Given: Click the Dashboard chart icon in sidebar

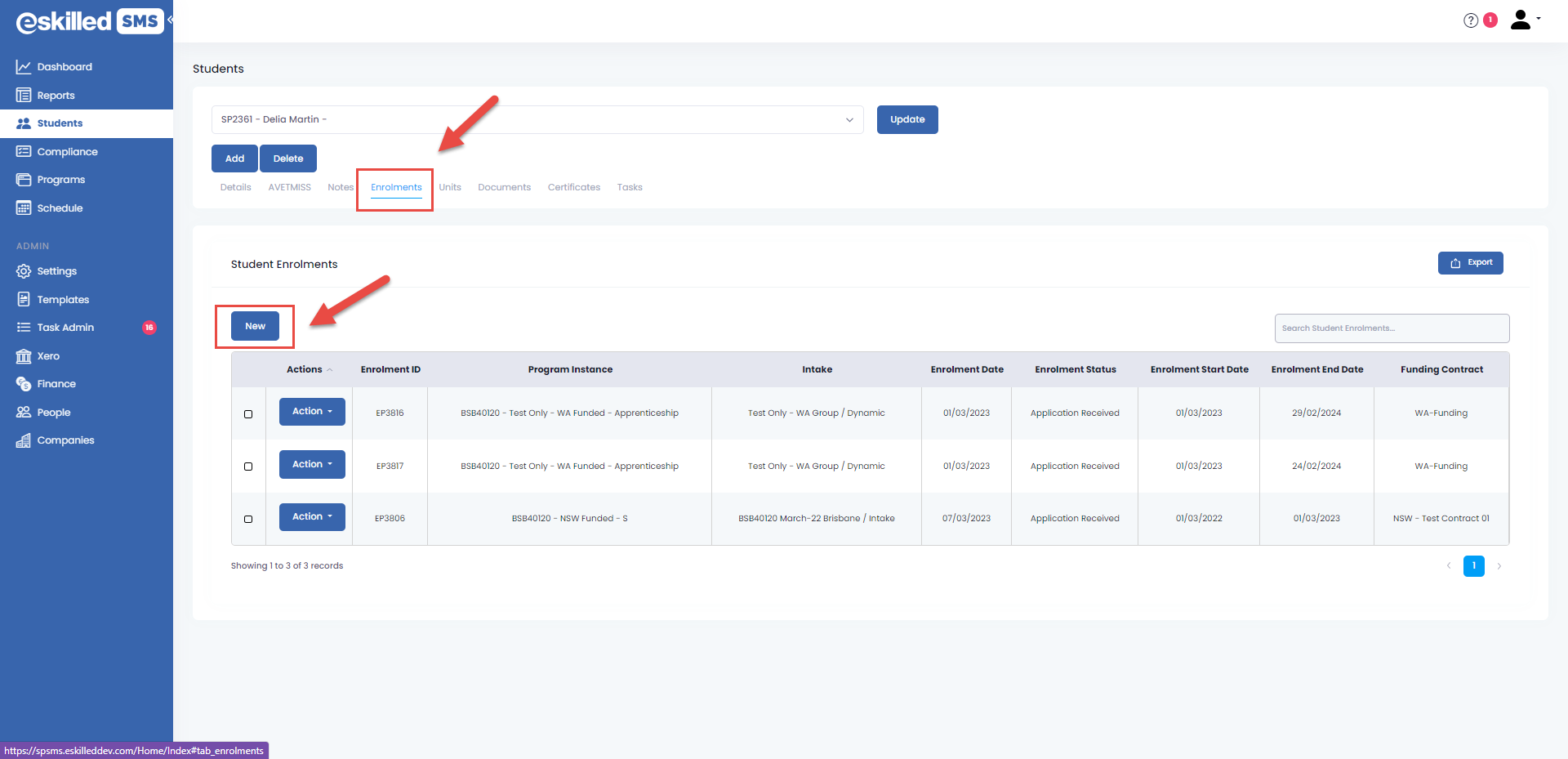Looking at the screenshot, I should pos(24,67).
